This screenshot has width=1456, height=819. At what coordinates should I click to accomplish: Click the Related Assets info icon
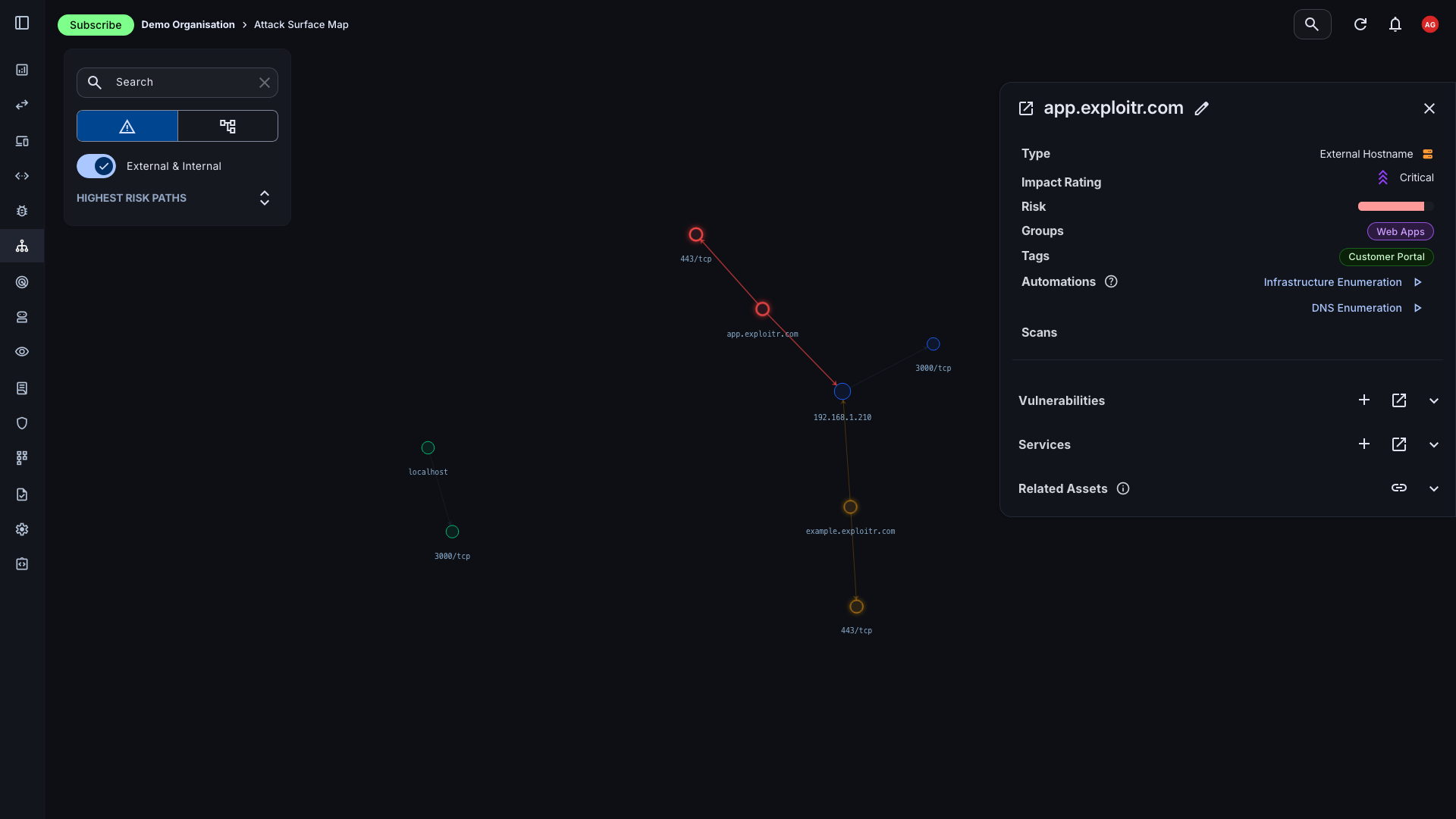click(x=1123, y=488)
